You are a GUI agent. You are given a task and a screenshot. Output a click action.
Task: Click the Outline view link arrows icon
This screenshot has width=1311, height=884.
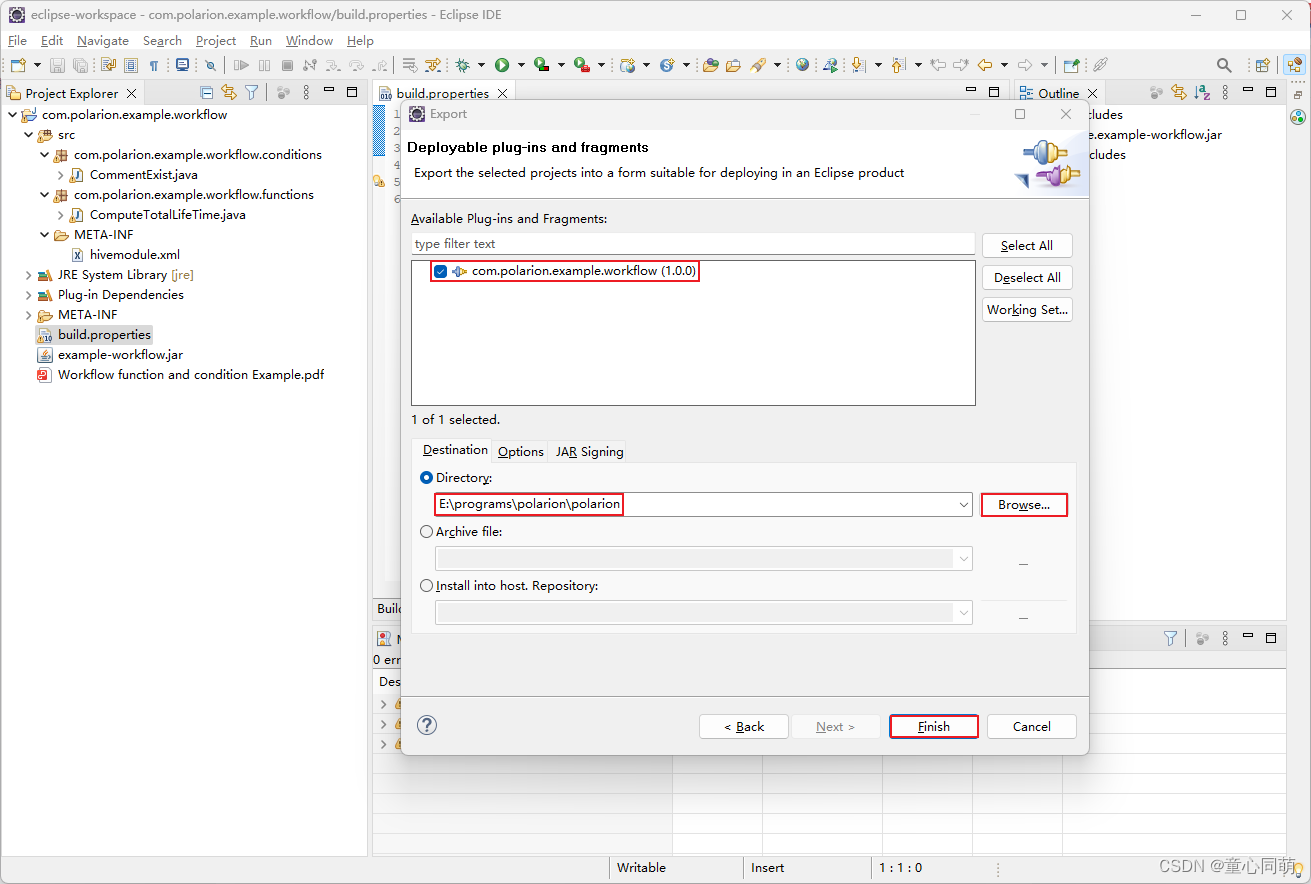(x=1179, y=92)
